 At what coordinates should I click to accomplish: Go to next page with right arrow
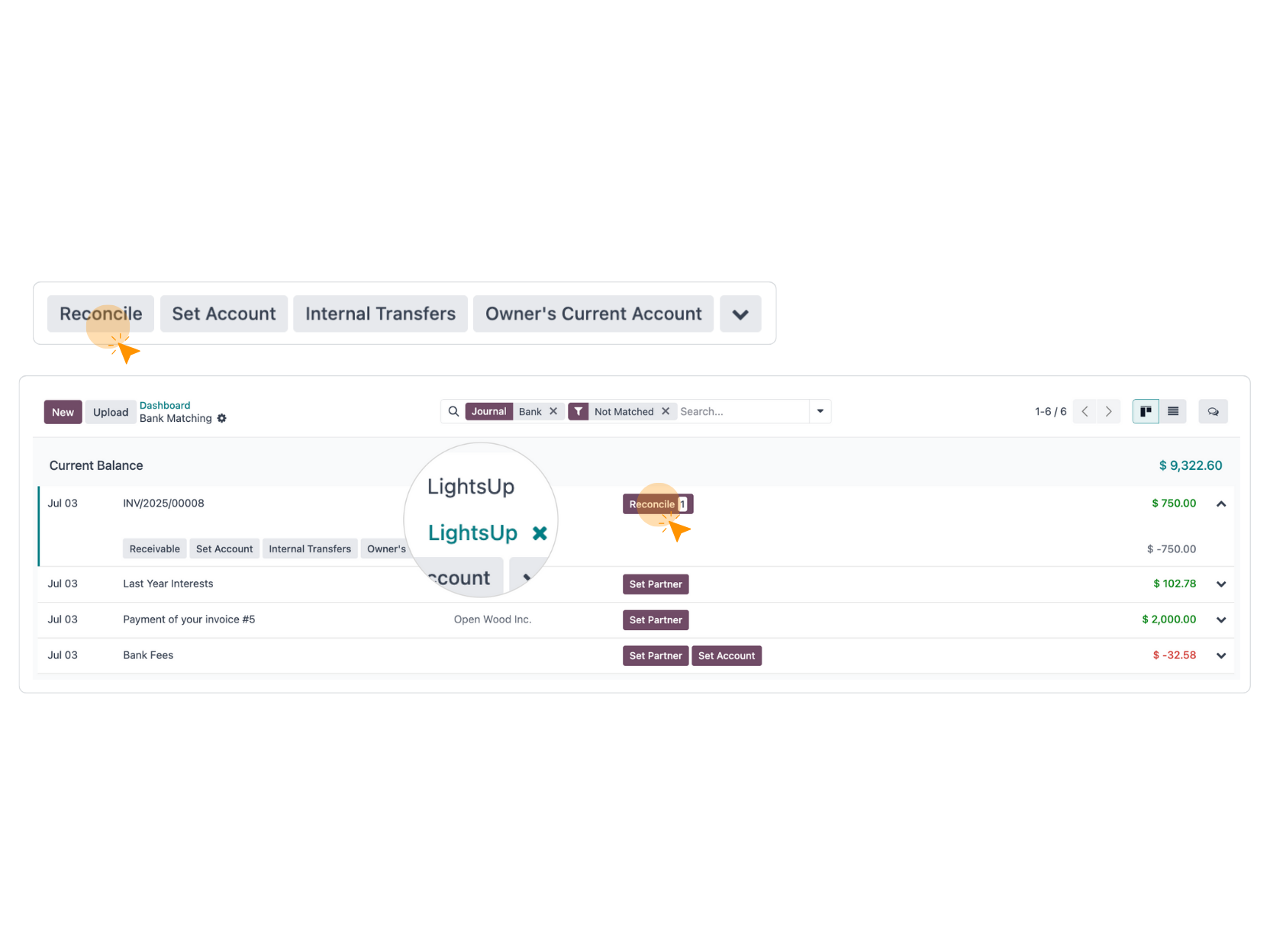click(x=1108, y=411)
